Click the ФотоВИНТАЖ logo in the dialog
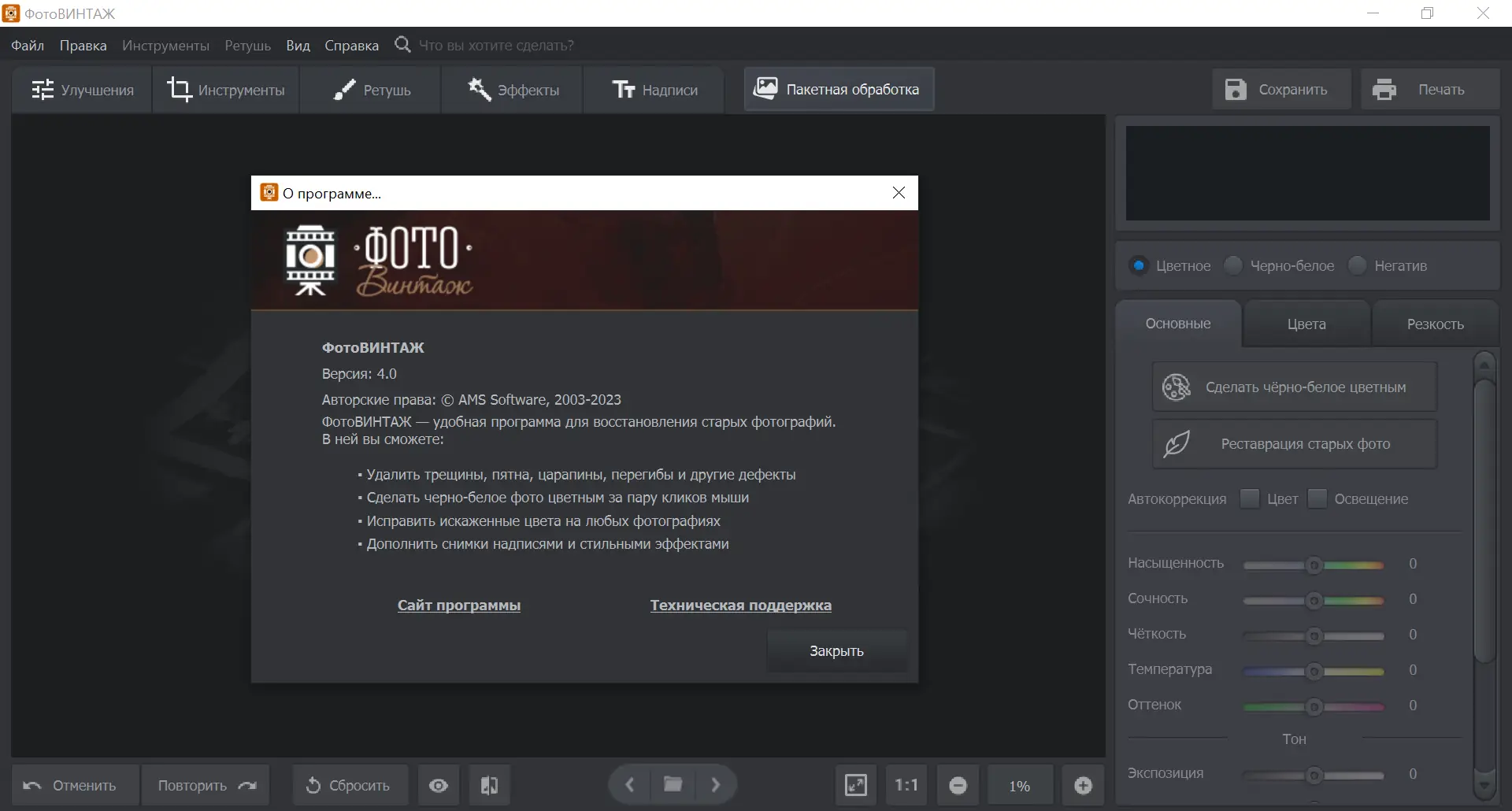Screen dimensions: 1512x811 (380, 260)
